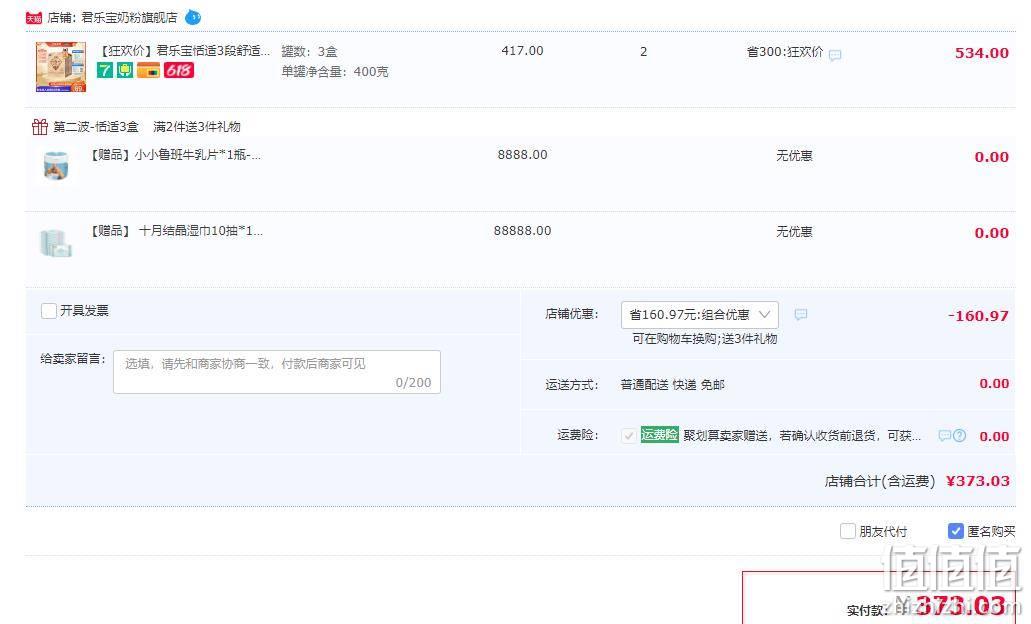Click the 可在购物车换购;送3件礼物 note
Screen dimensions: 1031x624
(x=705, y=339)
